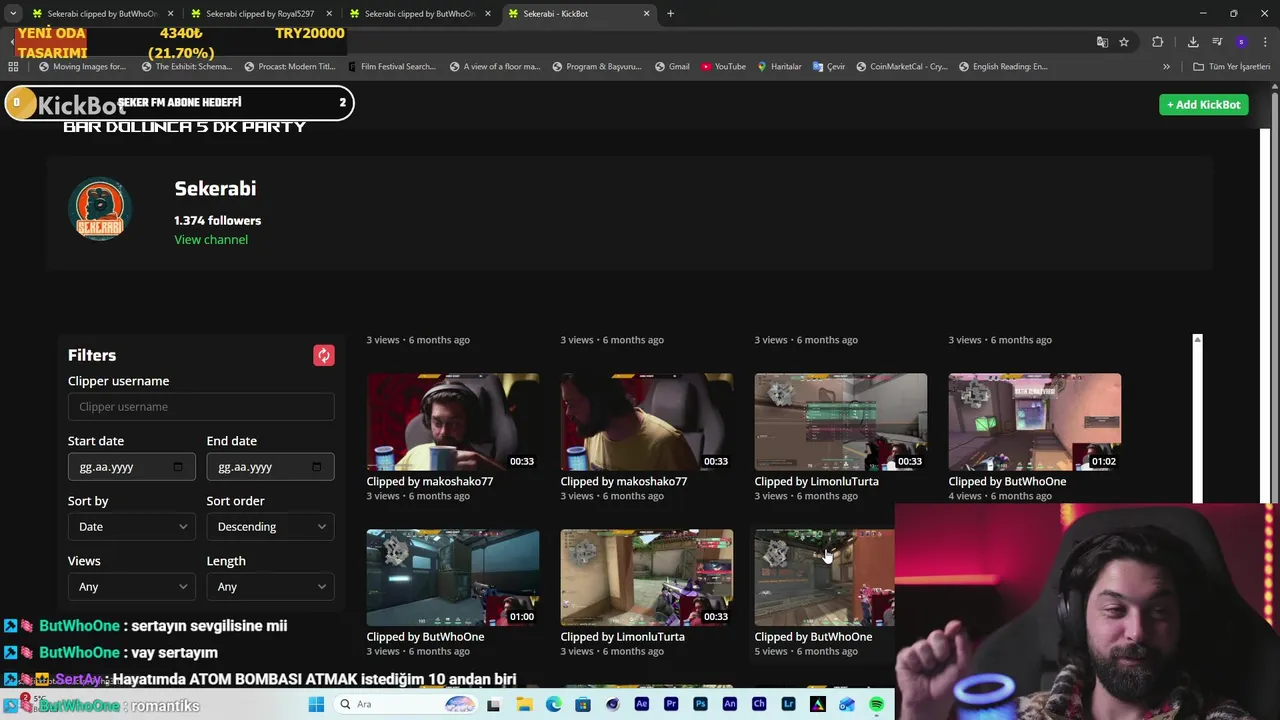Image resolution: width=1280 pixels, height=720 pixels.
Task: Open the browser profile avatar
Action: 1241,42
